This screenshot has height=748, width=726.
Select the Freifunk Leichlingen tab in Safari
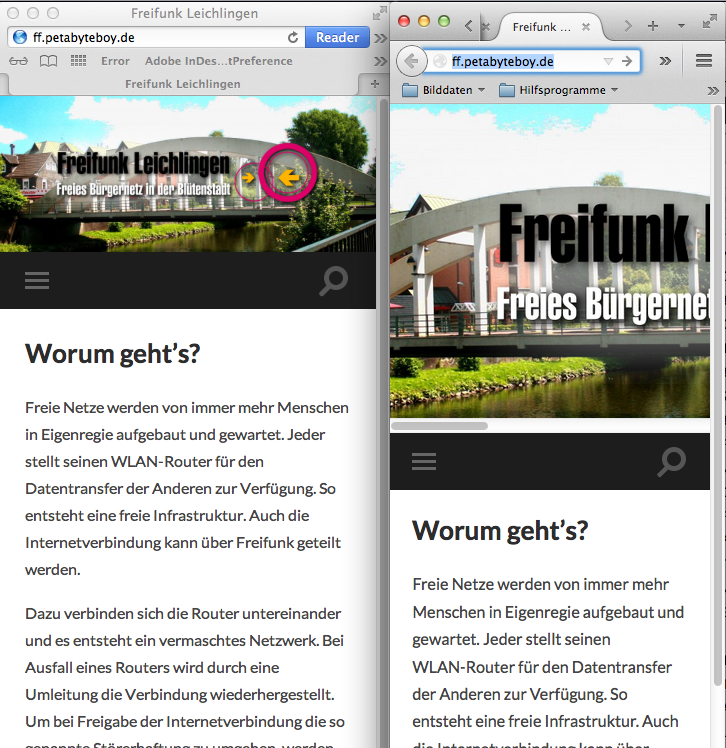183,84
